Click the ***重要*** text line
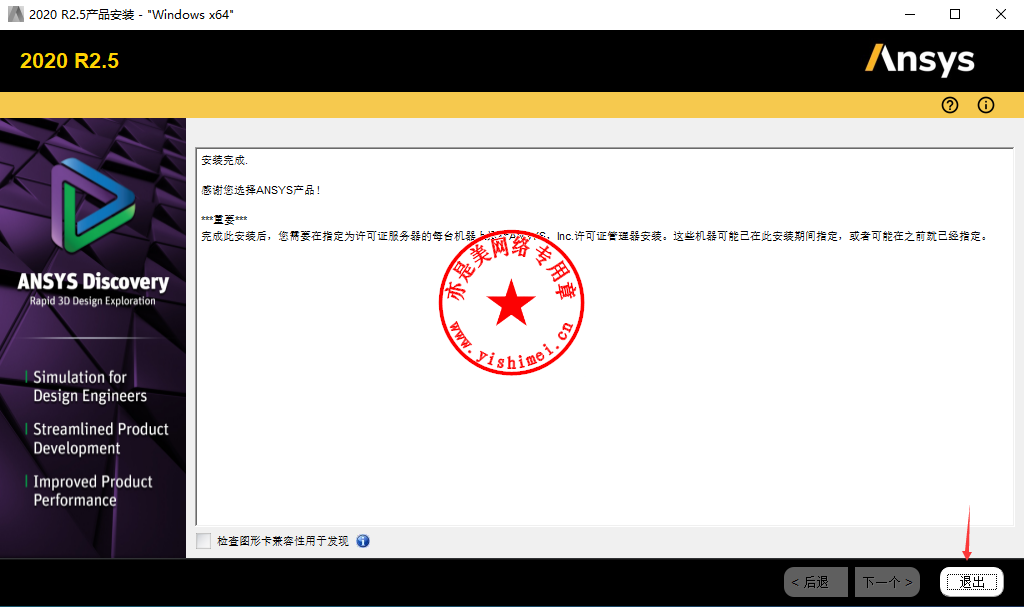 click(224, 220)
